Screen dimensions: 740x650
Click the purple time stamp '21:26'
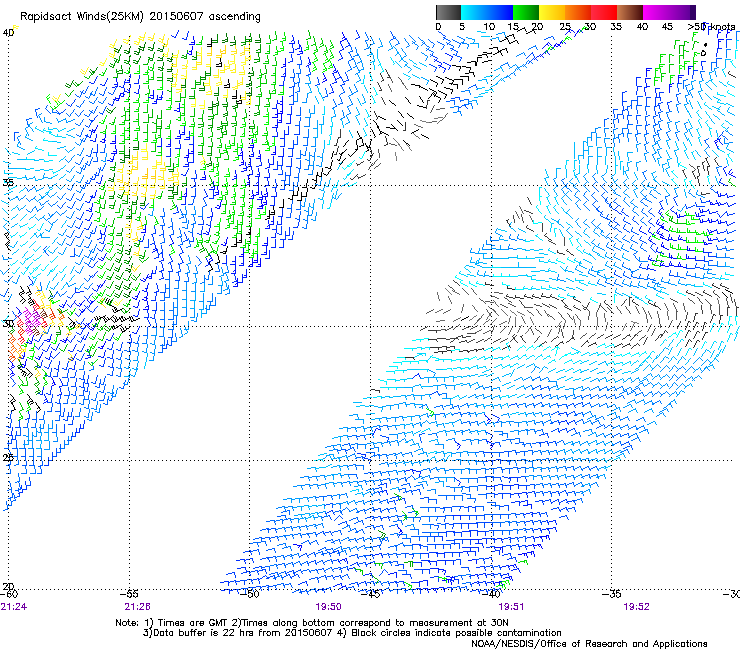pos(137,607)
